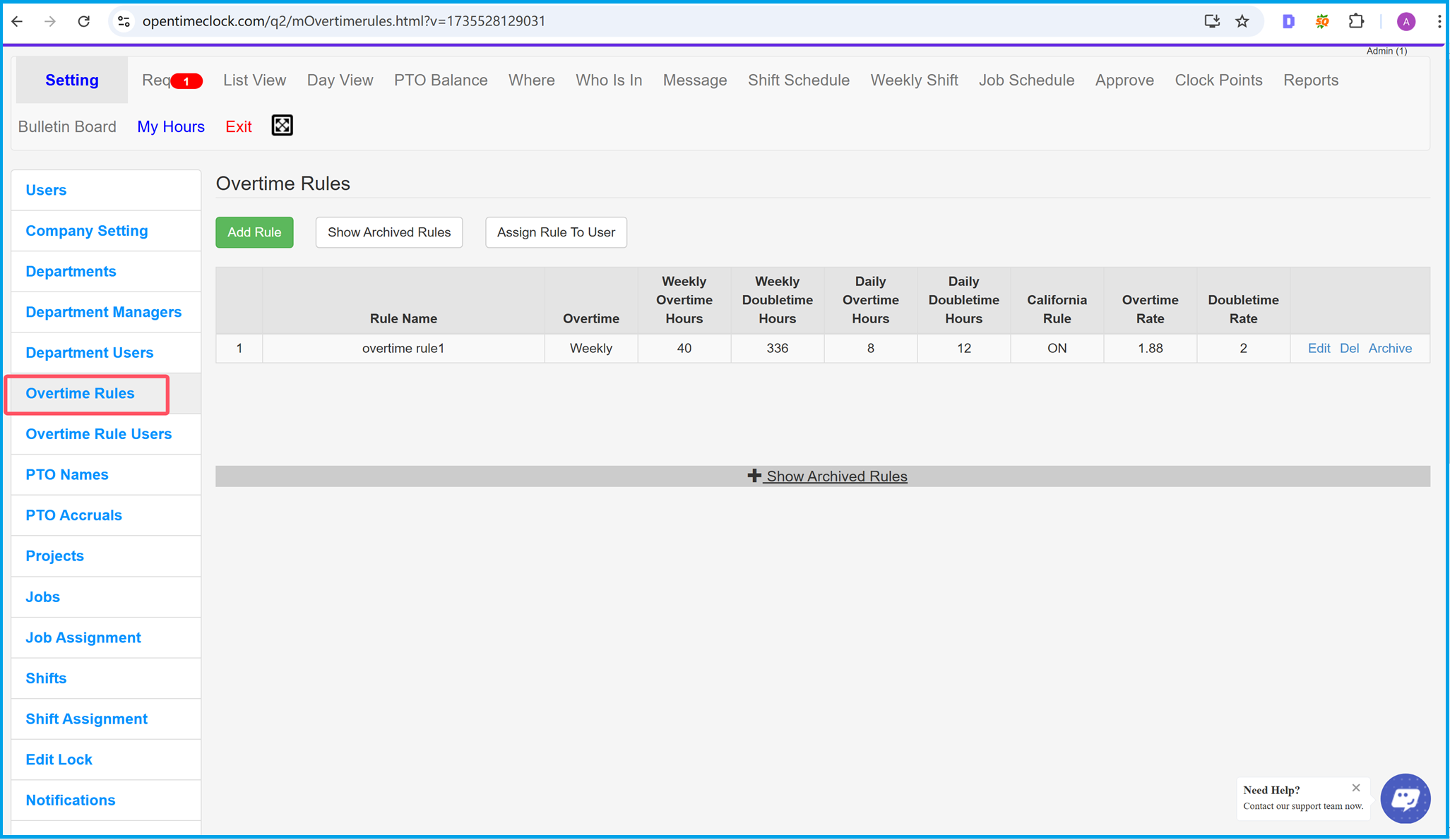Click the My Hours link
Screen dimensions: 1450x840
point(171,126)
